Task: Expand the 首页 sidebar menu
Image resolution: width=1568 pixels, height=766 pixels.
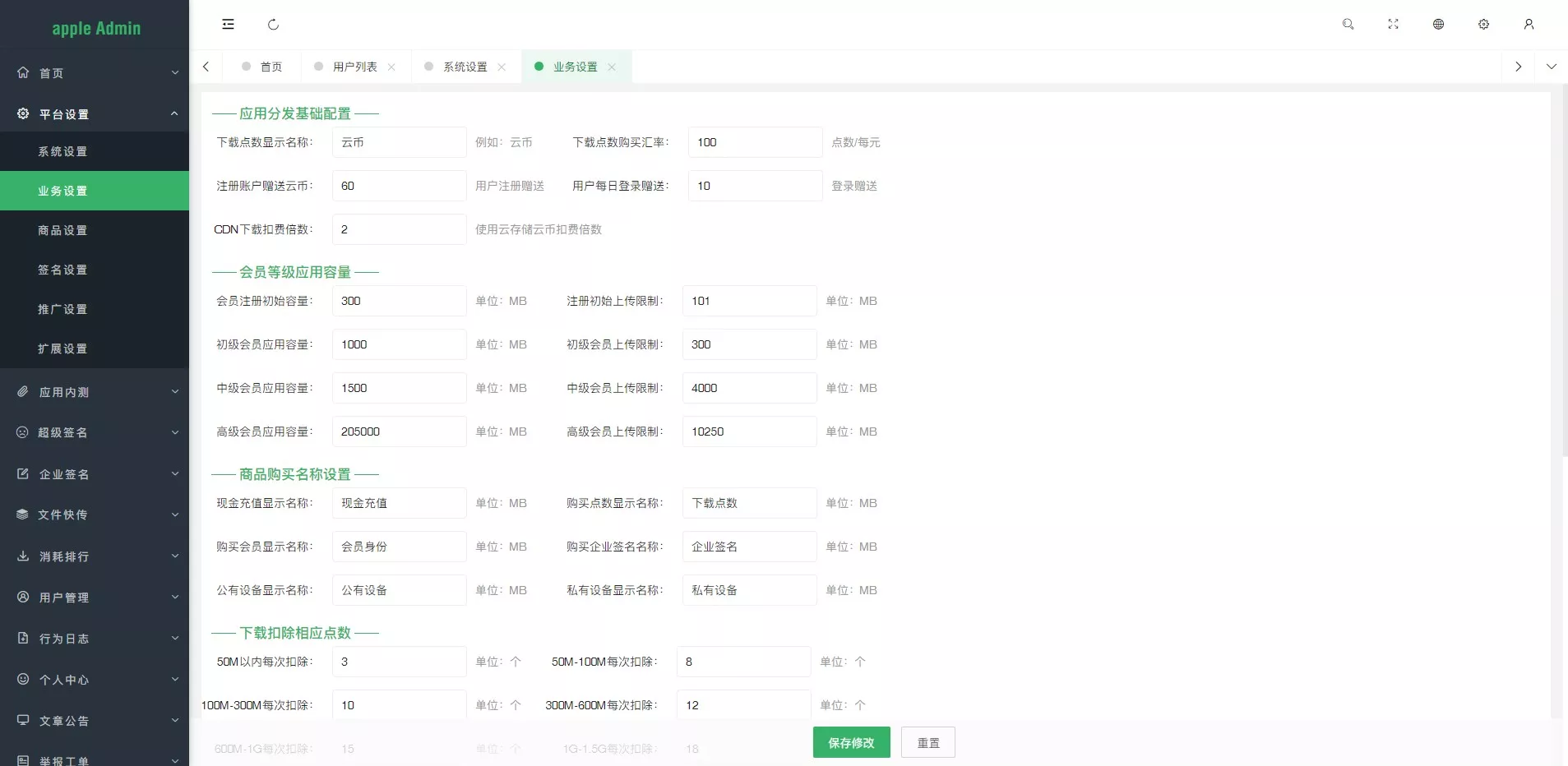Action: (x=174, y=72)
